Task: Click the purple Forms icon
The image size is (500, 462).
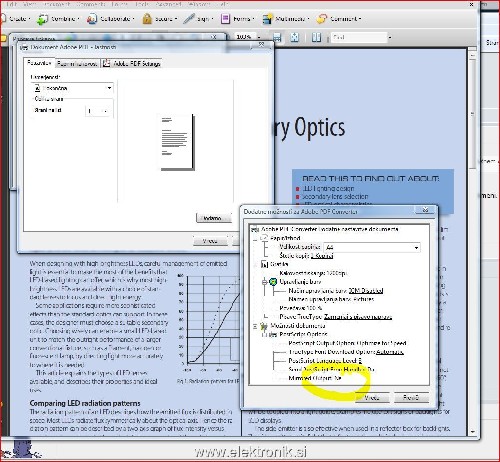Action: click(225, 19)
